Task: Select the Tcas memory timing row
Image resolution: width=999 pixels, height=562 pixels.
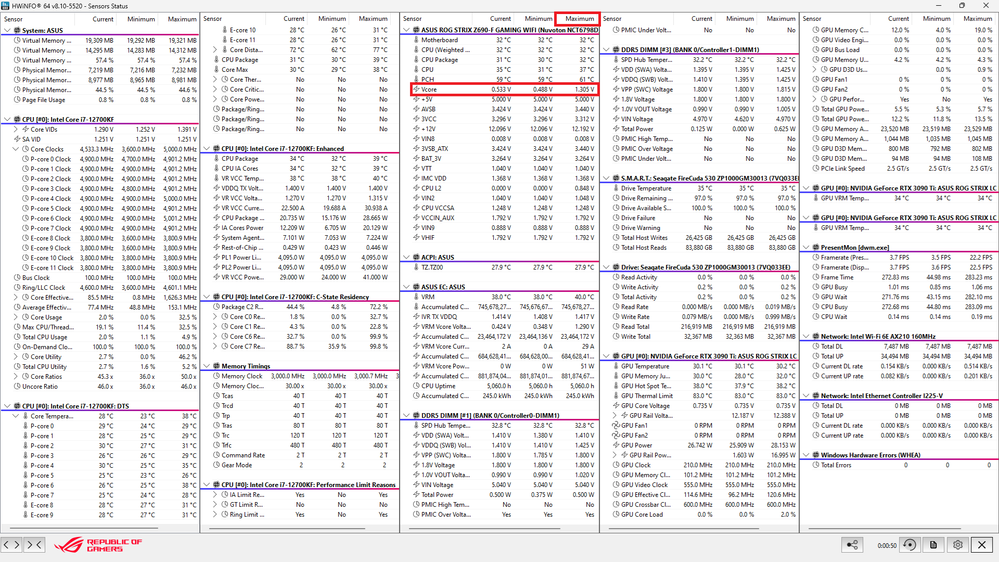Action: coord(299,396)
